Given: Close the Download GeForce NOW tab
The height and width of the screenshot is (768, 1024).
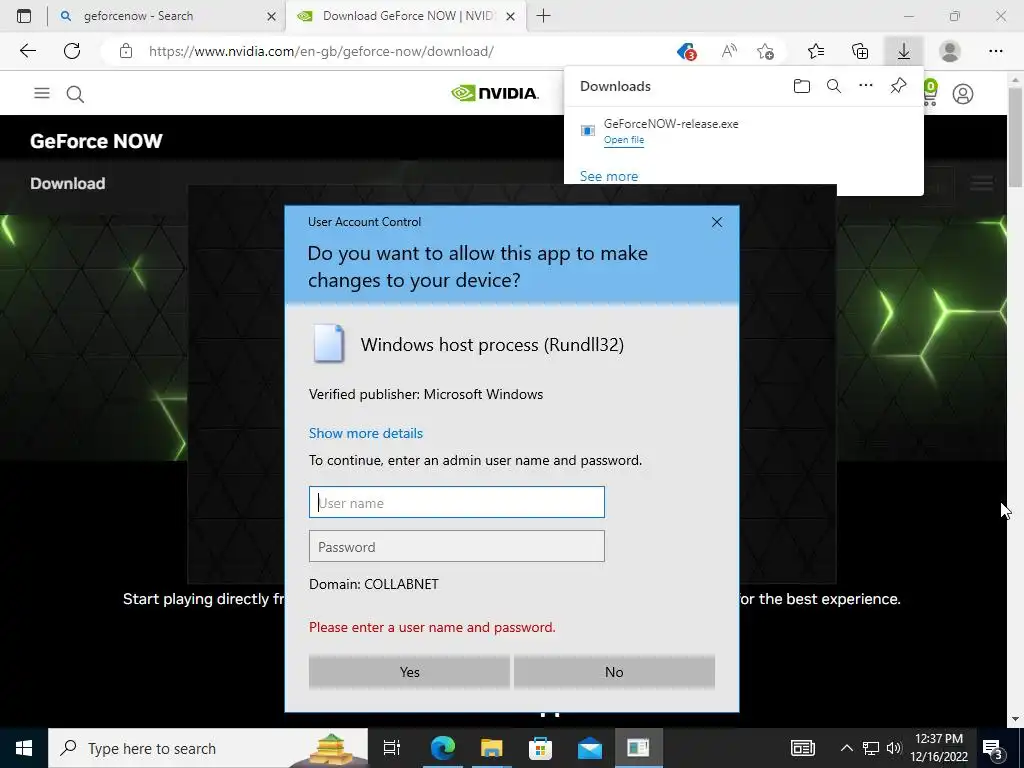Looking at the screenshot, I should 511,16.
